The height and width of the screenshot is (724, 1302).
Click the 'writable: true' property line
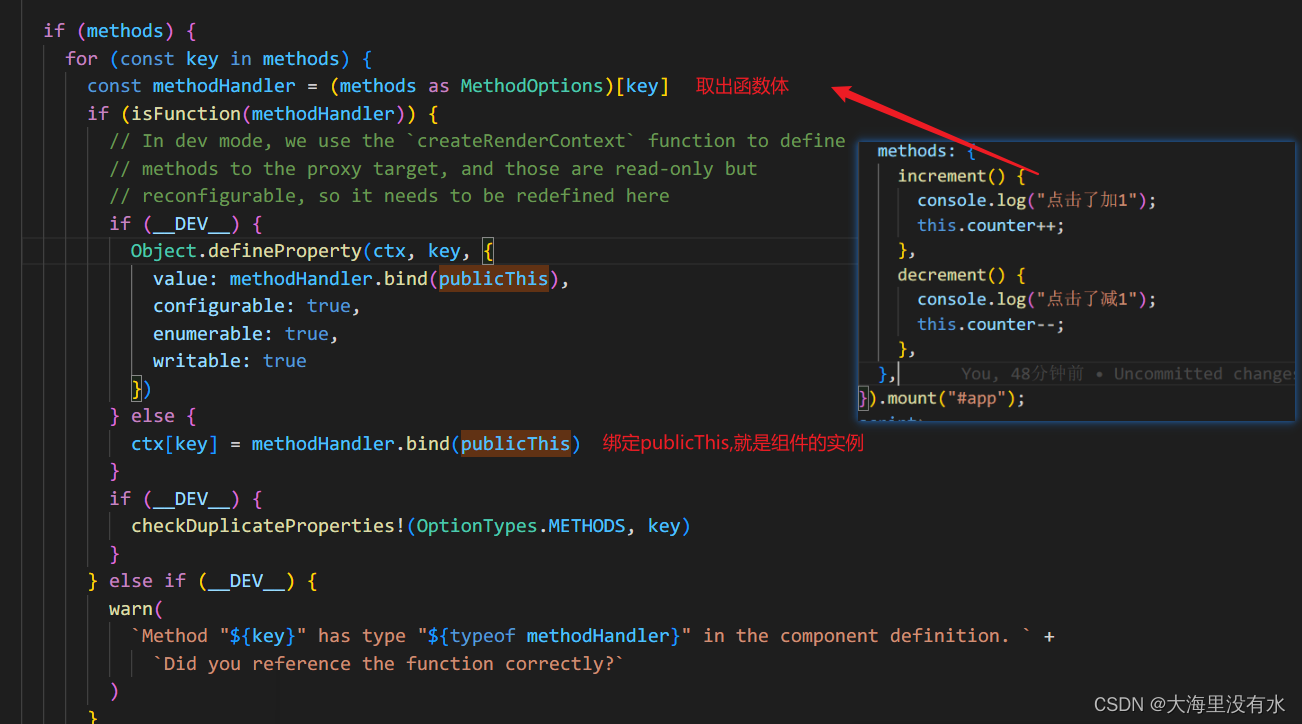pos(229,361)
